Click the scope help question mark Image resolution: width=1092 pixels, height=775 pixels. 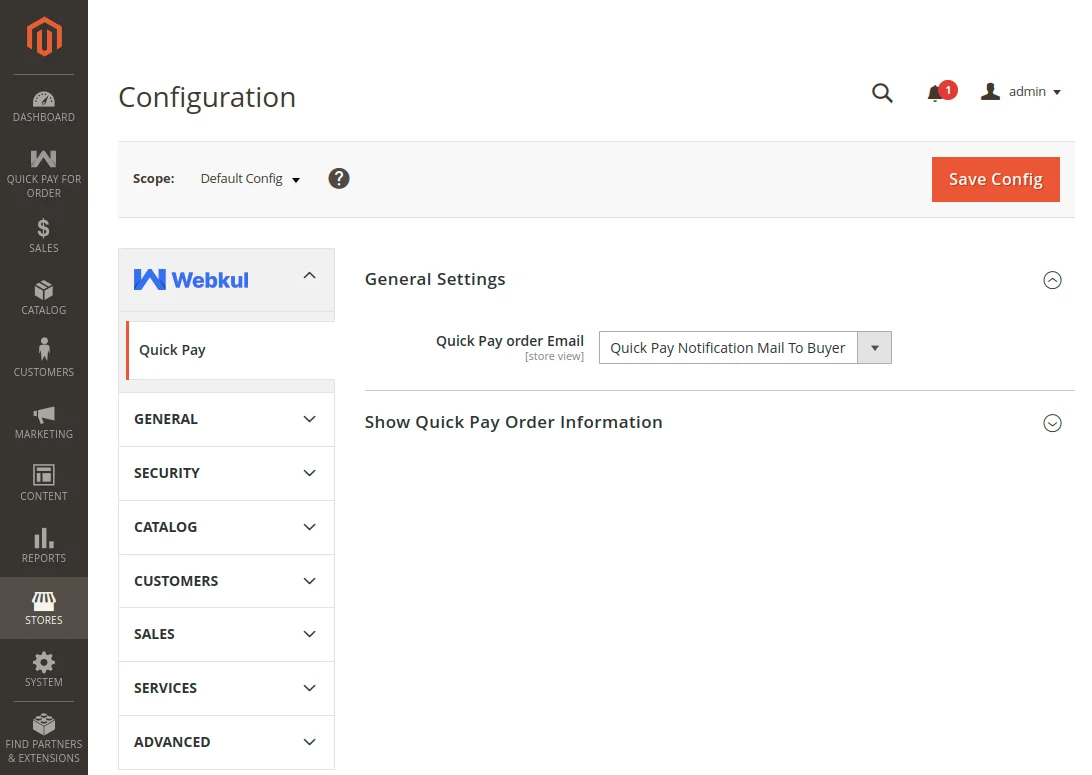point(339,179)
